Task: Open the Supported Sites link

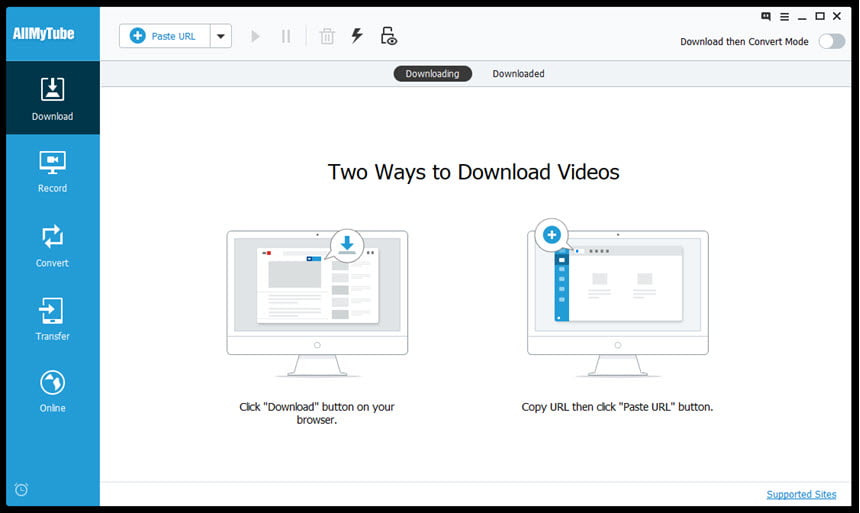Action: coord(801,494)
